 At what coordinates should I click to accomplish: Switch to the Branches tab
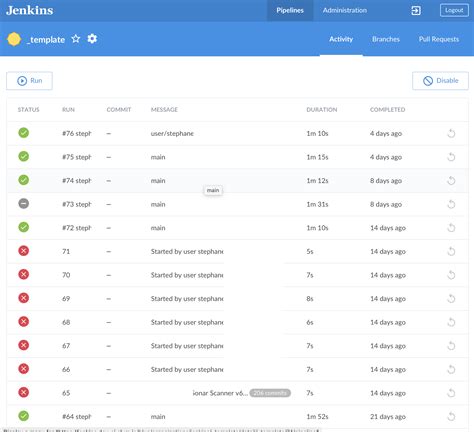[386, 39]
